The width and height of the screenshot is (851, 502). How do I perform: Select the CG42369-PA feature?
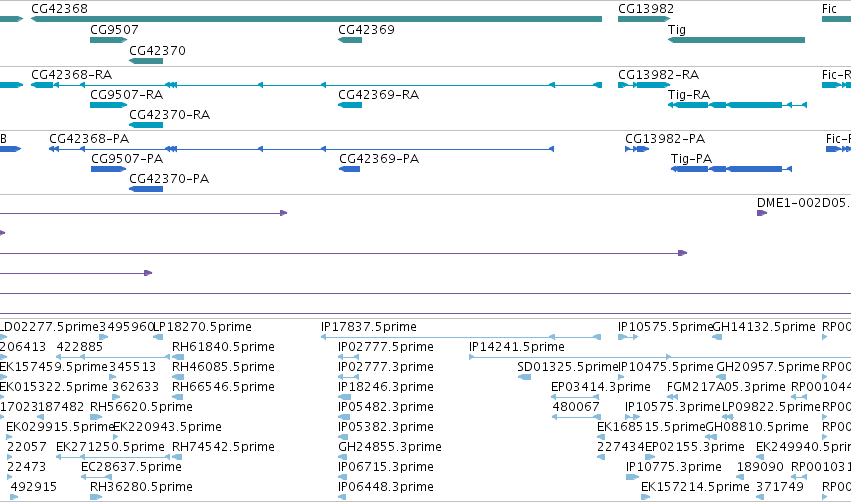350,169
